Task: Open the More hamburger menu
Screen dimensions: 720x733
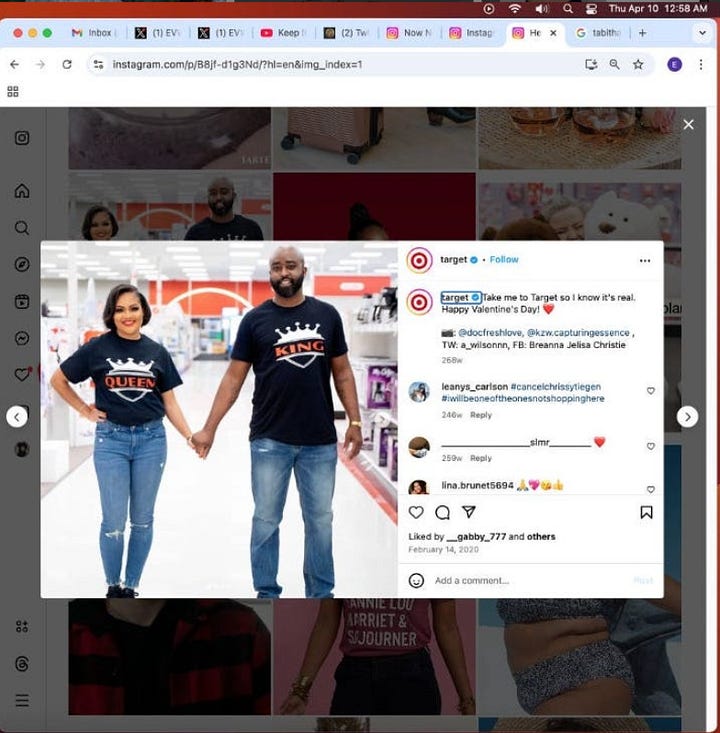Action: coord(22,700)
